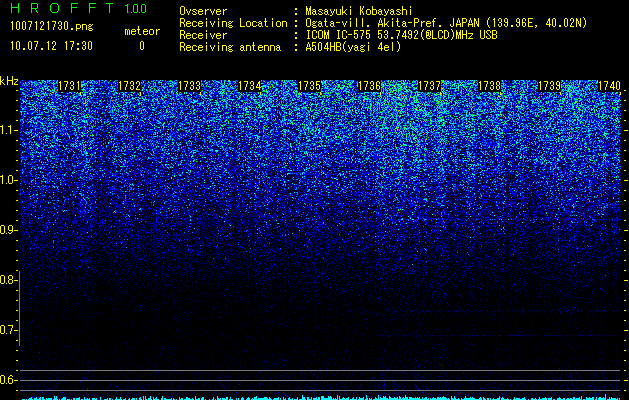Click the Ovserver label

[x=203, y=11]
